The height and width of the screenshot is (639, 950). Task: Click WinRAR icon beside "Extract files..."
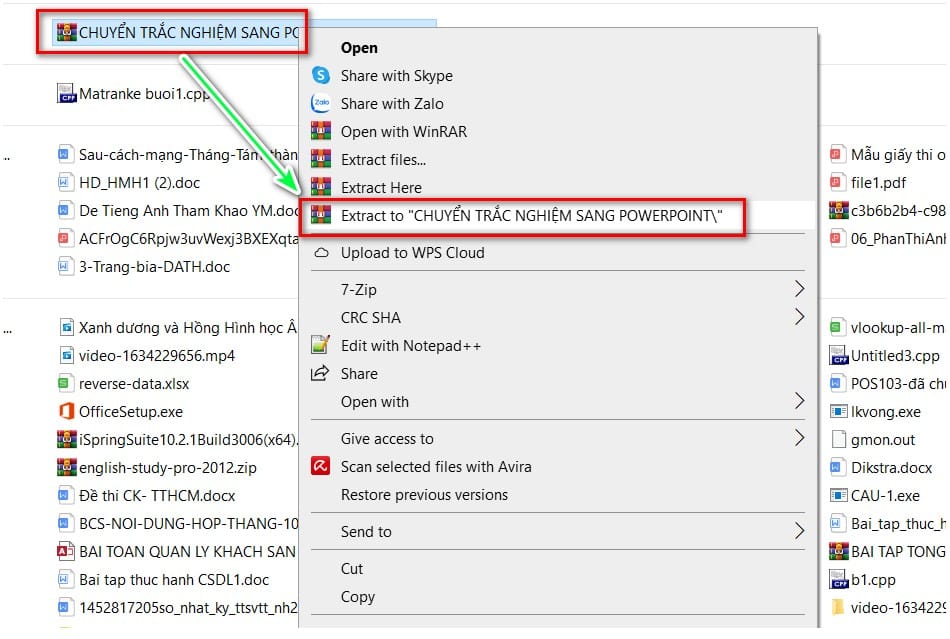tap(321, 159)
